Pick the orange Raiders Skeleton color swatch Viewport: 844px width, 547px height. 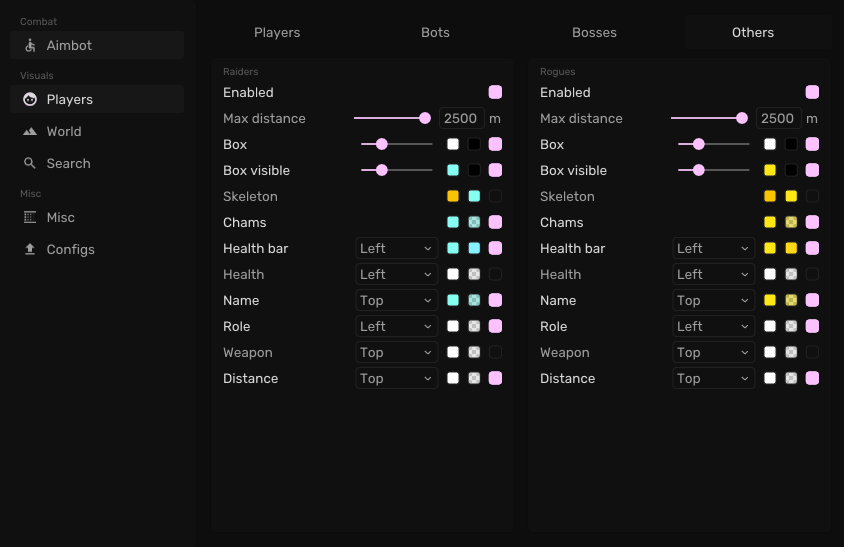453,196
